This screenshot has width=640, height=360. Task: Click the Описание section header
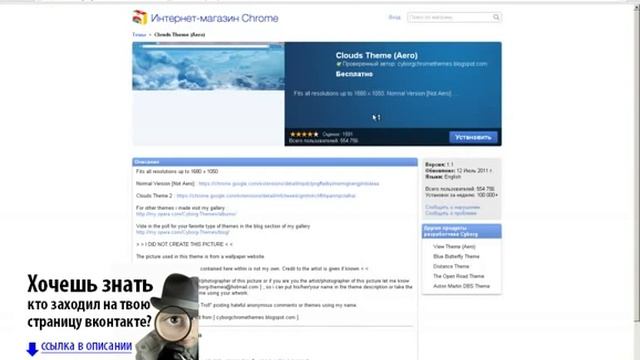tap(275, 162)
